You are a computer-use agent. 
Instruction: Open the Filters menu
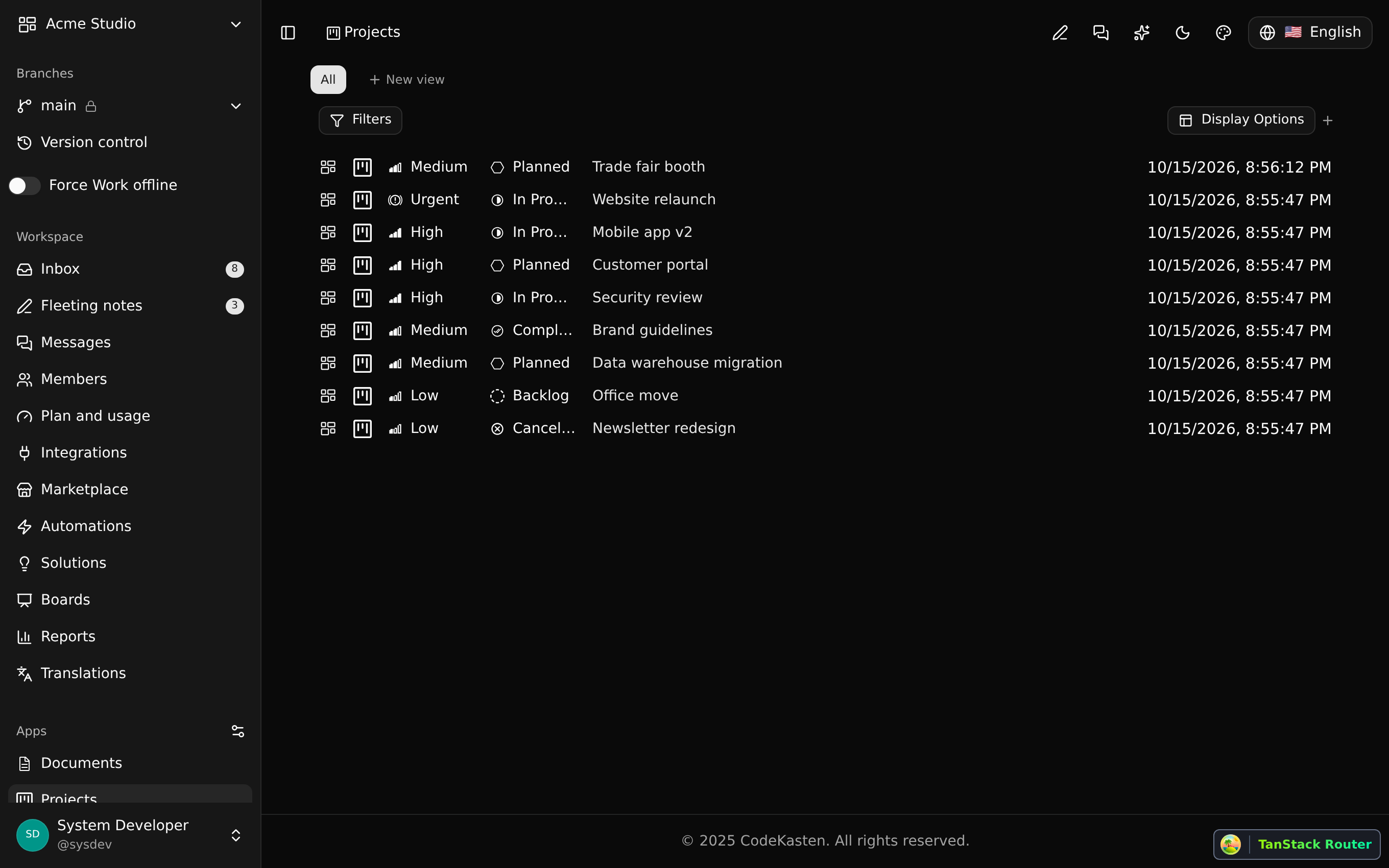click(x=360, y=120)
